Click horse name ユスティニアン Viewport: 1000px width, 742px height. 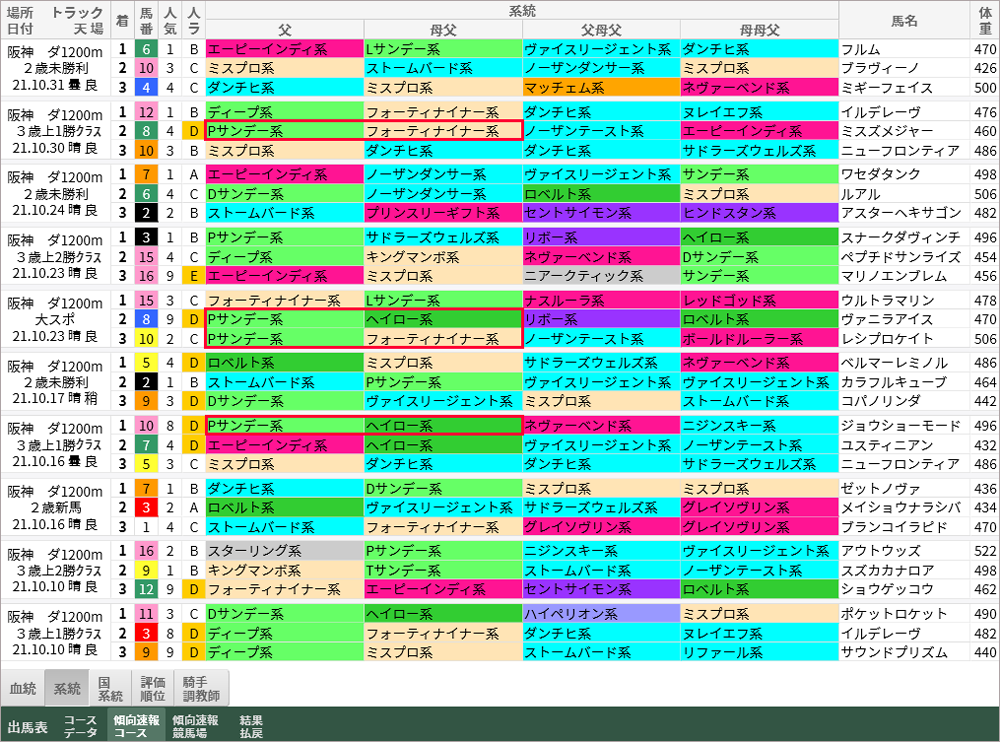click(886, 445)
